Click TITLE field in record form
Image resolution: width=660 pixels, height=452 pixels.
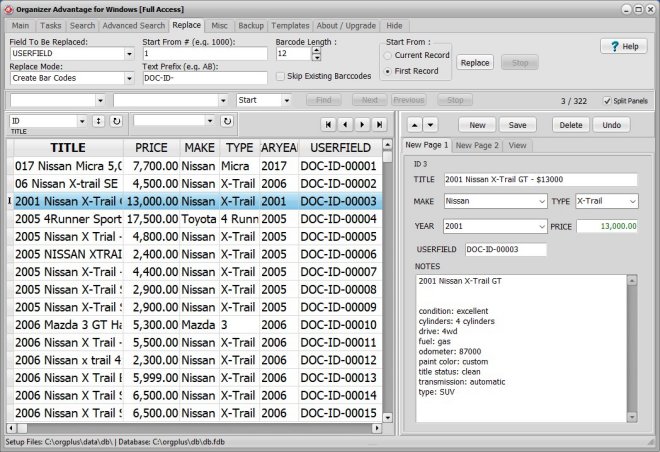[x=540, y=180]
